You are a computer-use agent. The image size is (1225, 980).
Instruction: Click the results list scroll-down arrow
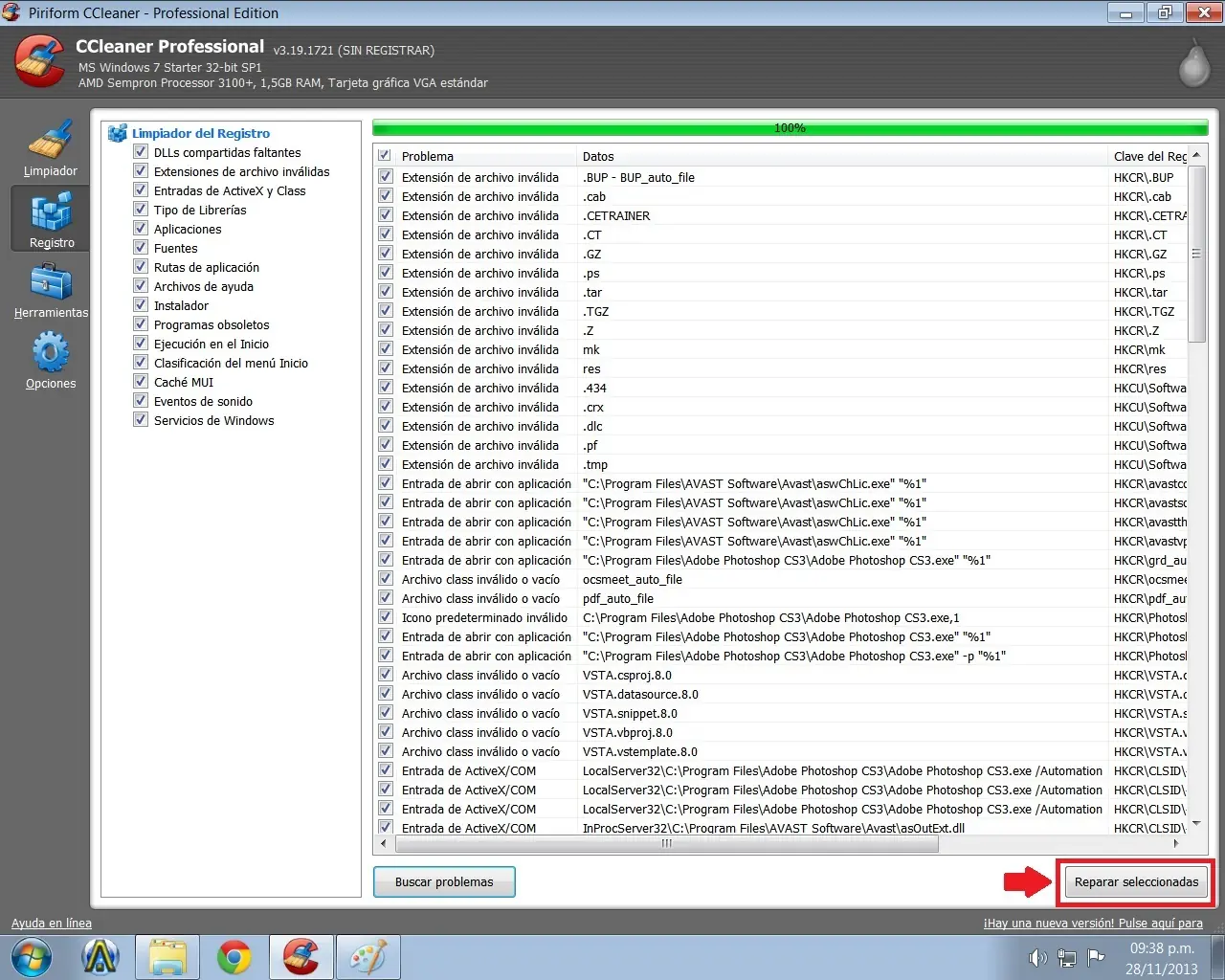(x=1196, y=824)
